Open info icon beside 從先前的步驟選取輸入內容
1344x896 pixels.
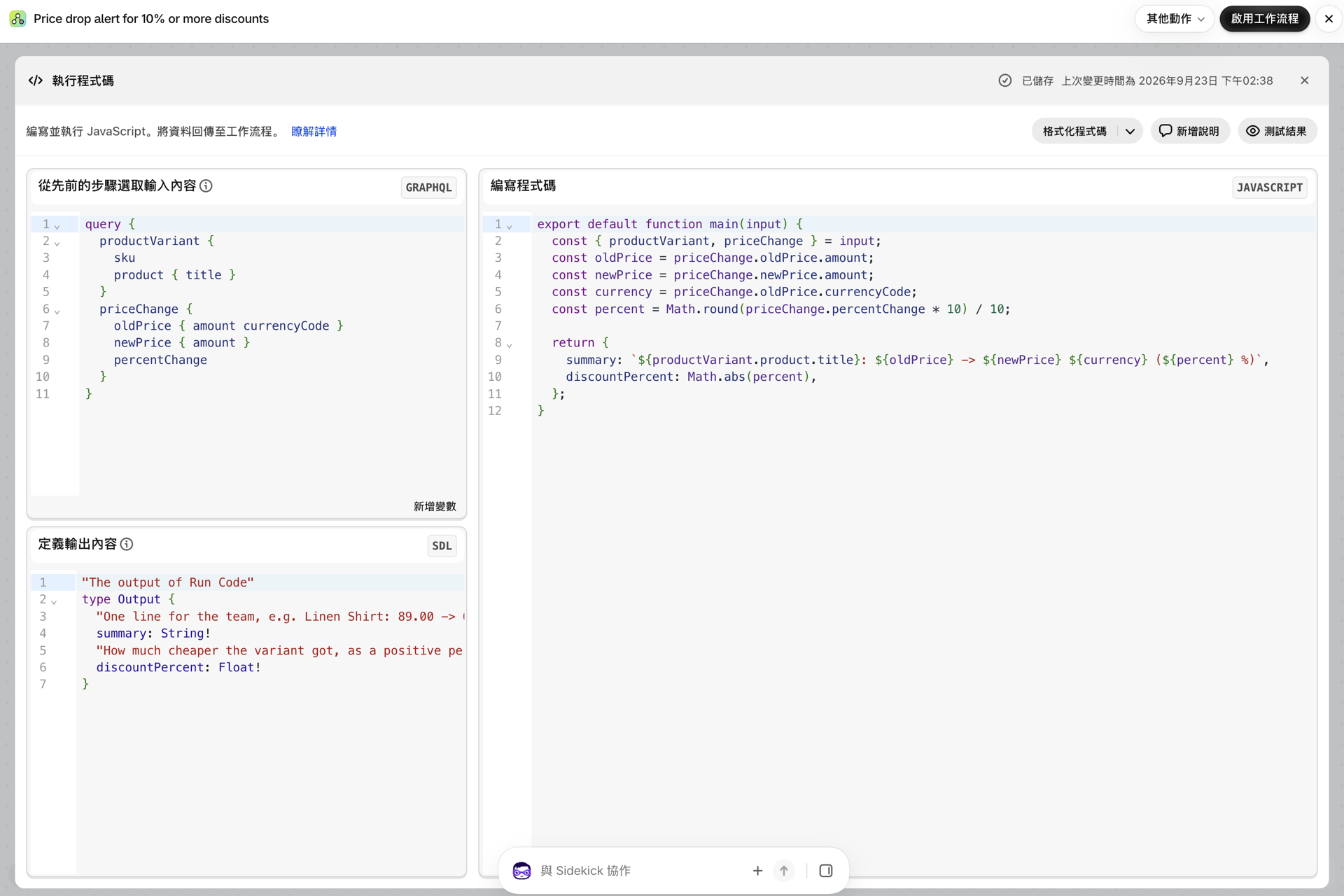coord(206,185)
